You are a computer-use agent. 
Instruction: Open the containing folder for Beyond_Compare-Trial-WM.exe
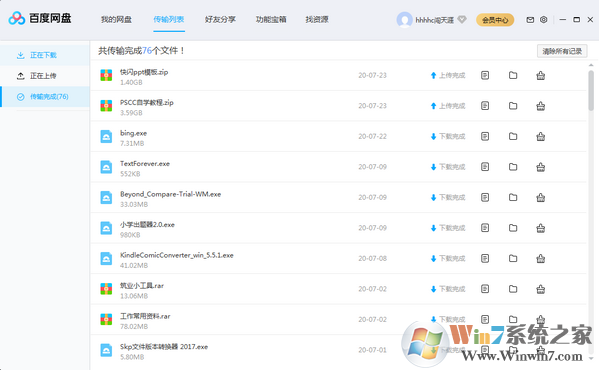tap(513, 197)
